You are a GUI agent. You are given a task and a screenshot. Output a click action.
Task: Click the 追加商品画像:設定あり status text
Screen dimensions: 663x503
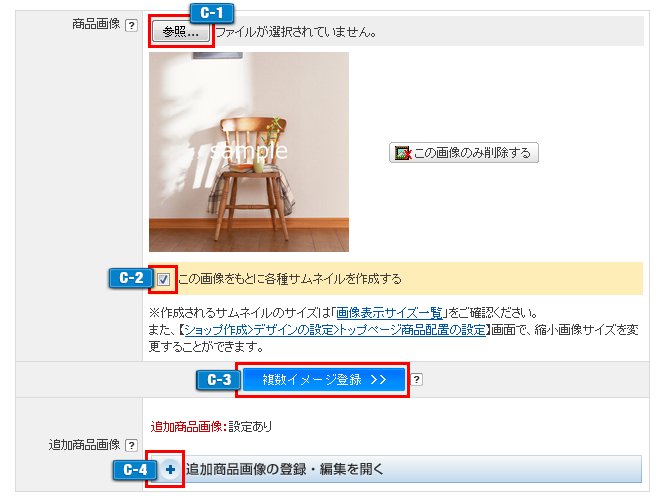(211, 427)
